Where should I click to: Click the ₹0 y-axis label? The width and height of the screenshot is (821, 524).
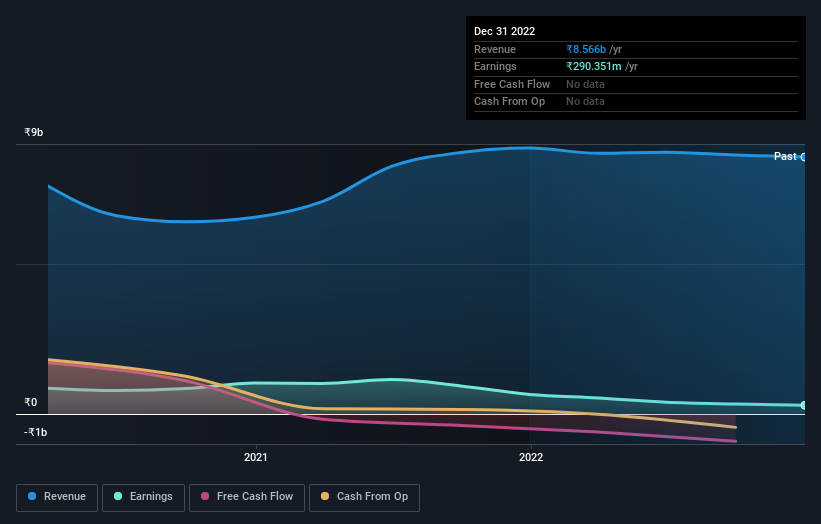(x=30, y=402)
